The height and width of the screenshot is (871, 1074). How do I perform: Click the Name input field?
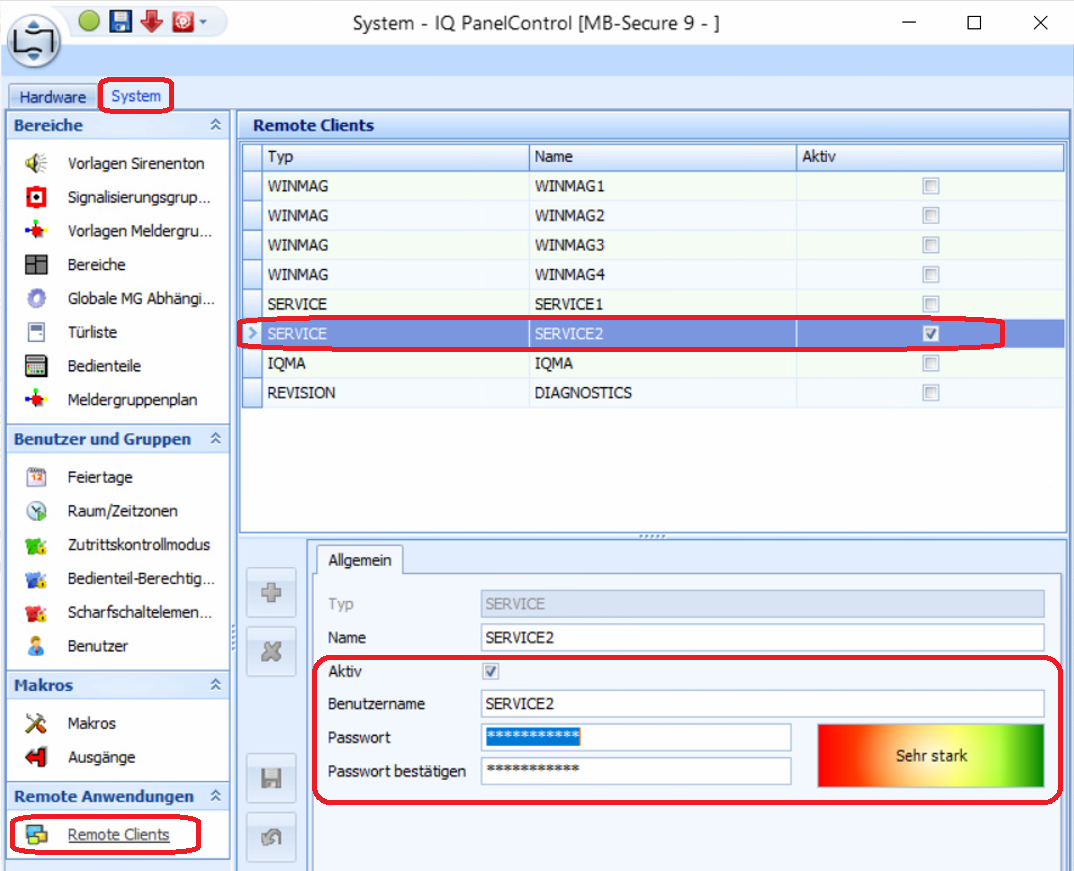[x=762, y=638]
